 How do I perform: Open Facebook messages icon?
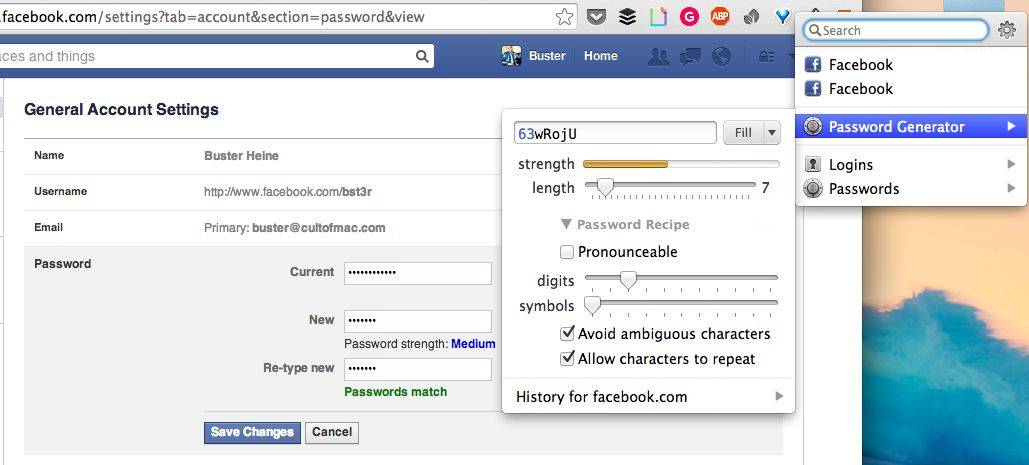click(x=690, y=57)
